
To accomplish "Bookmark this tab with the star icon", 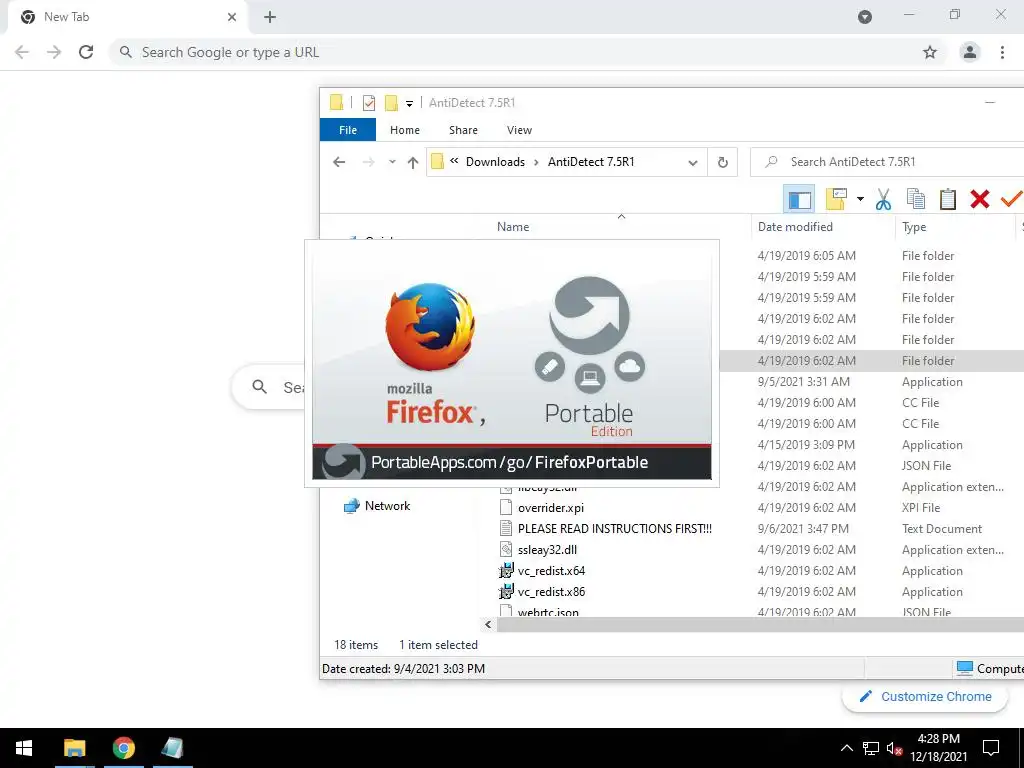I will pos(930,52).
